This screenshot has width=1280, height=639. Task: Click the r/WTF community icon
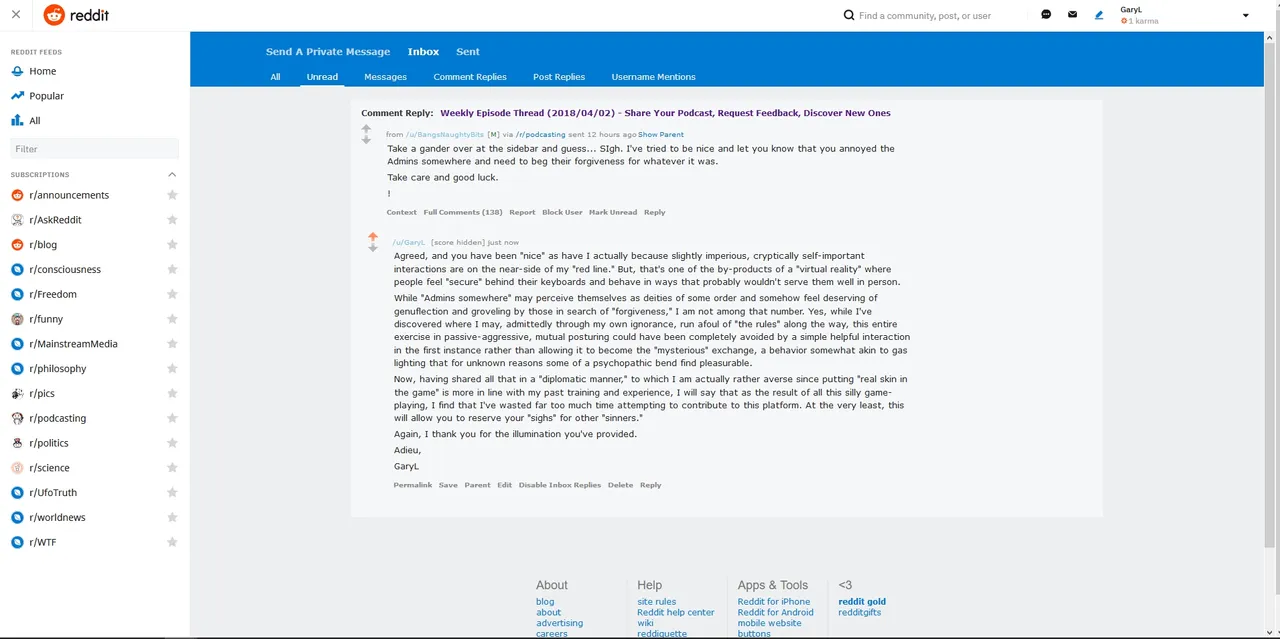[17, 542]
